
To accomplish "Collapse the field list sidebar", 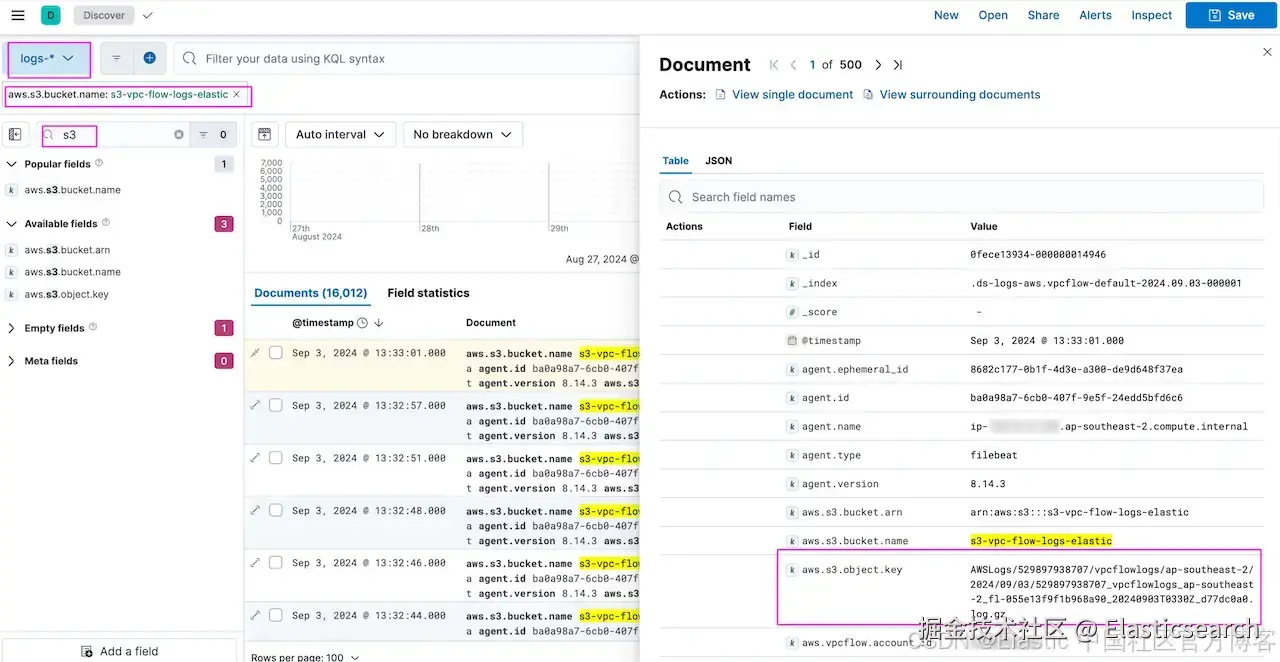I will click(x=15, y=134).
